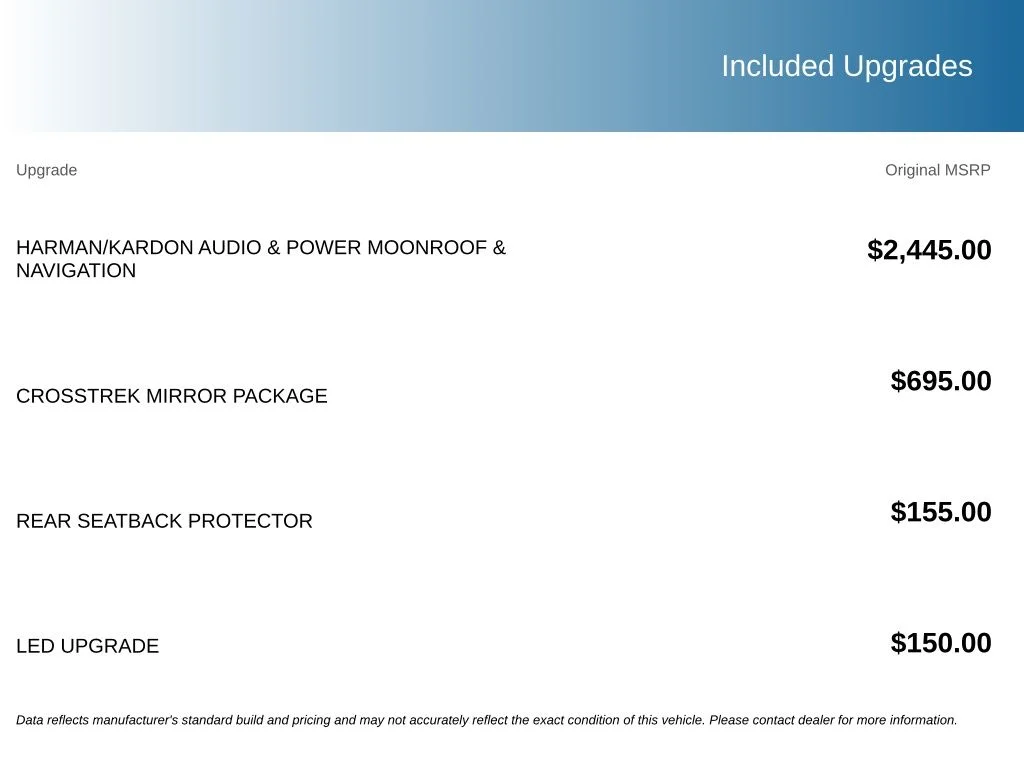
Task: Select the $695.00 price
Action: coord(940,381)
